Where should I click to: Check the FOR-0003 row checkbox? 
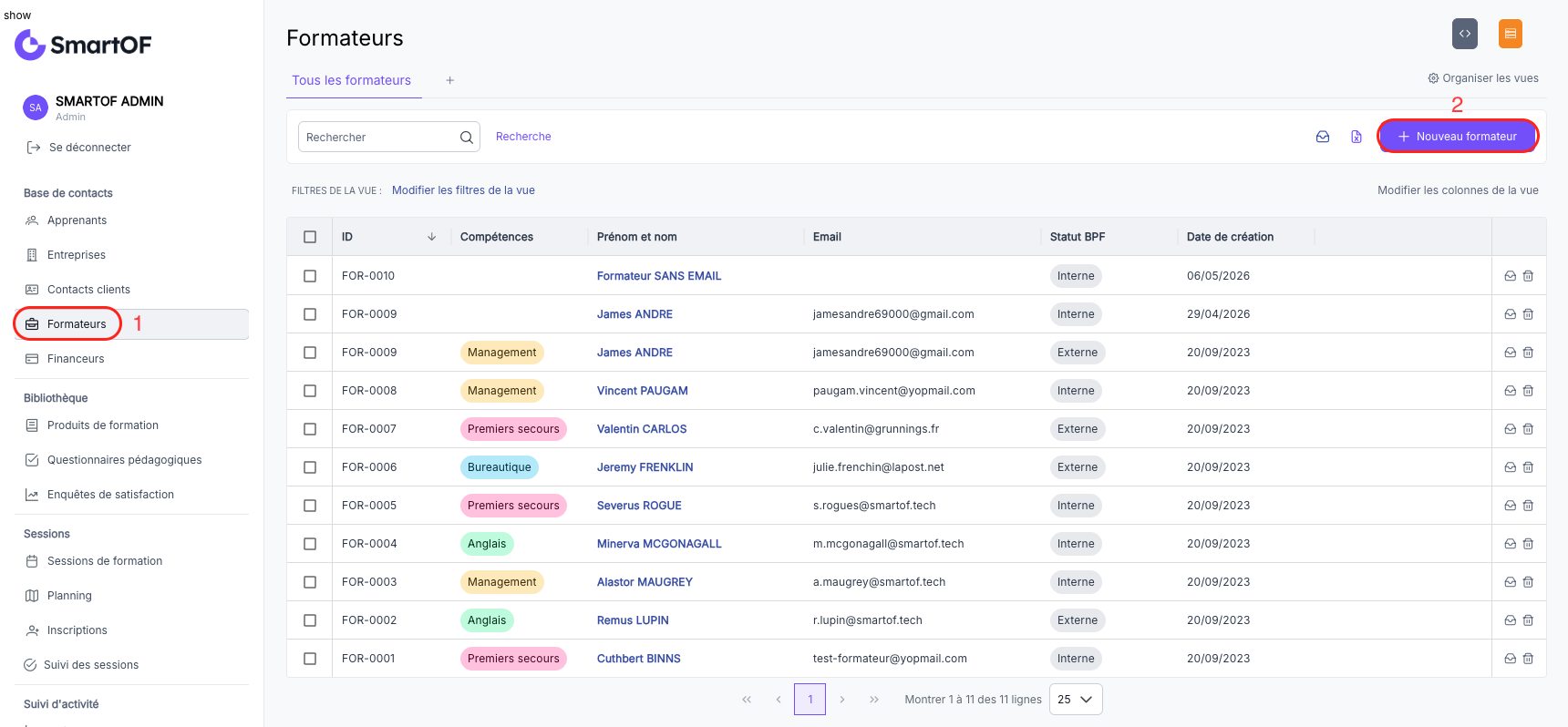tap(310, 582)
